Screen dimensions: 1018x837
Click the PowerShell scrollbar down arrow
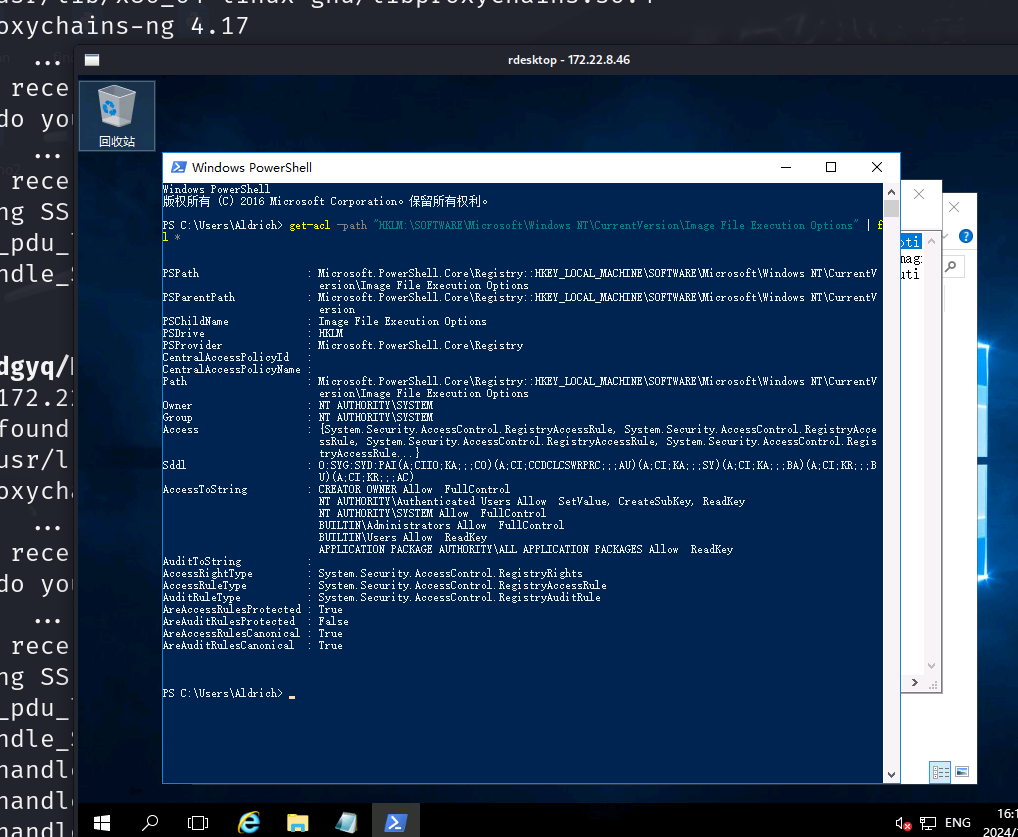(891, 775)
